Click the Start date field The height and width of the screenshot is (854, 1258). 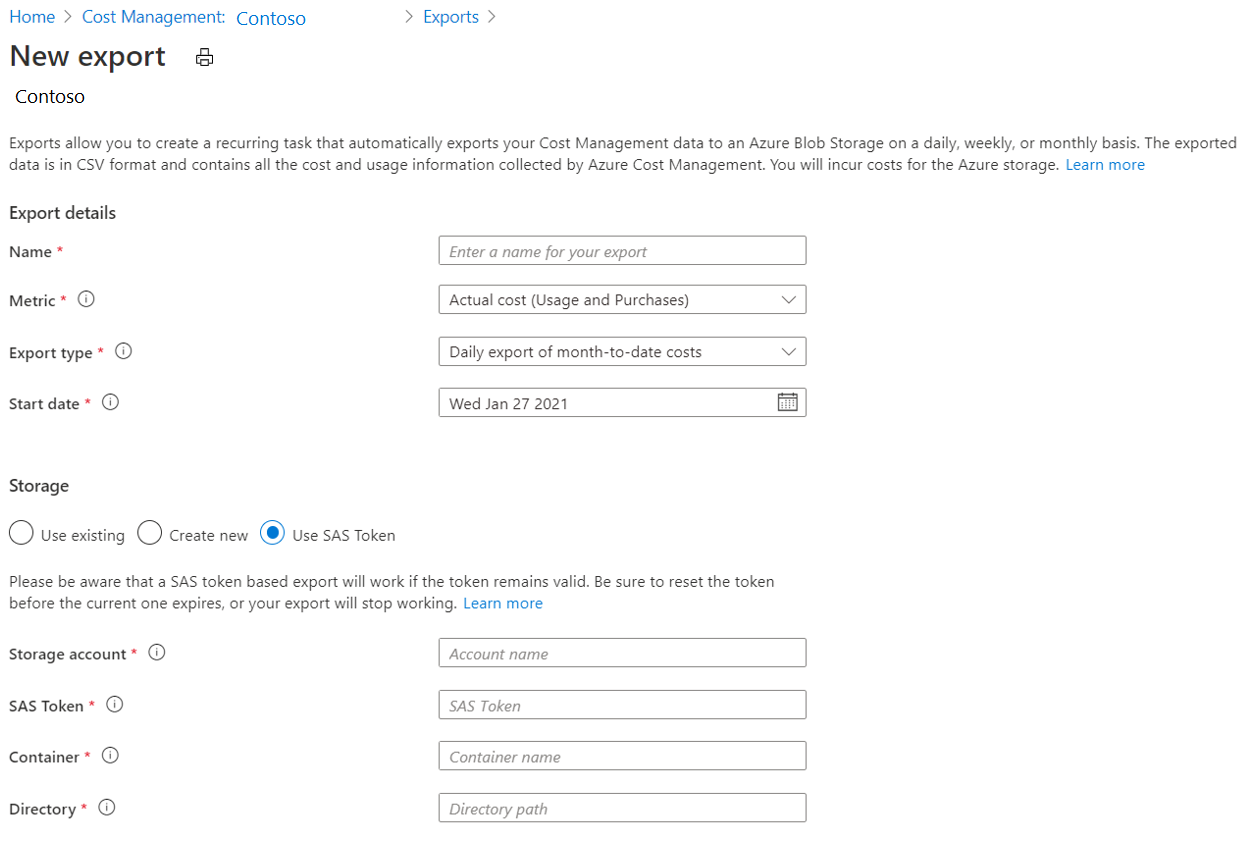[x=622, y=403]
